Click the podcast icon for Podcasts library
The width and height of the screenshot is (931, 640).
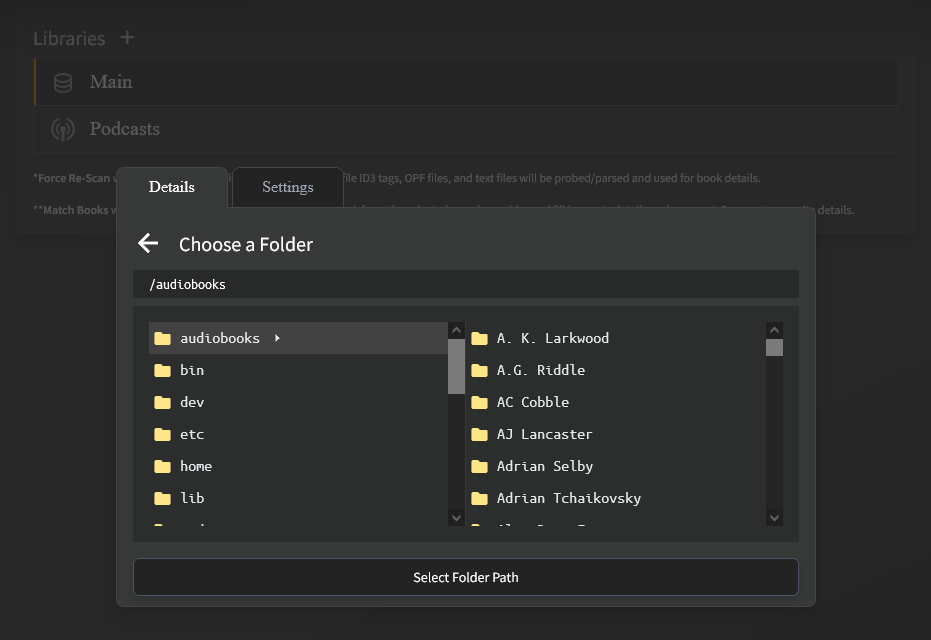pos(63,129)
